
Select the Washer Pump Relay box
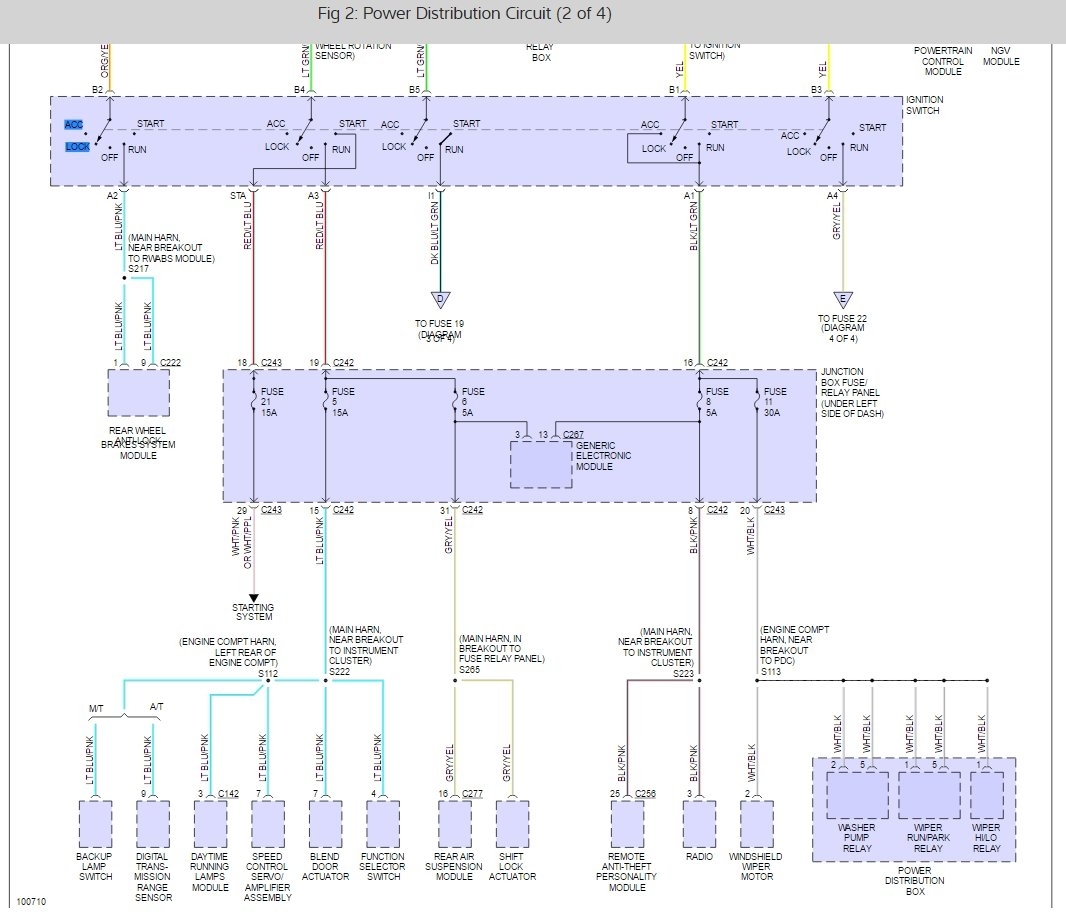point(857,795)
